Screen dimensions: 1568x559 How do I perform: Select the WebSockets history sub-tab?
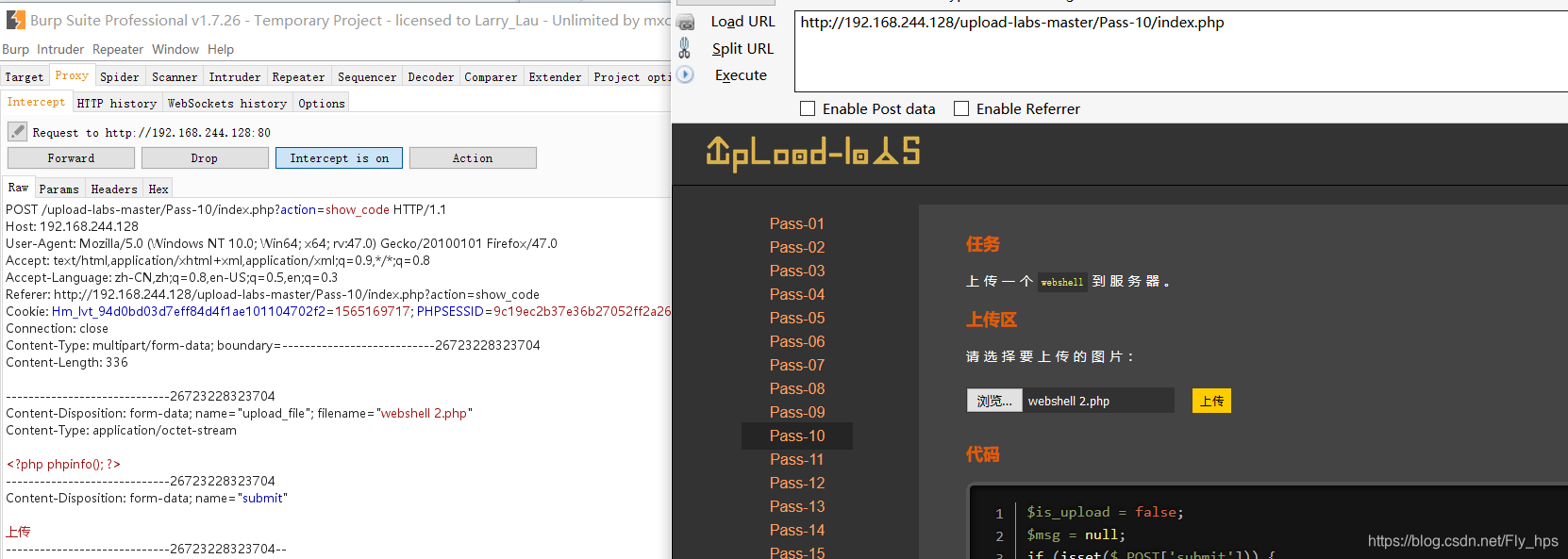[x=227, y=104]
